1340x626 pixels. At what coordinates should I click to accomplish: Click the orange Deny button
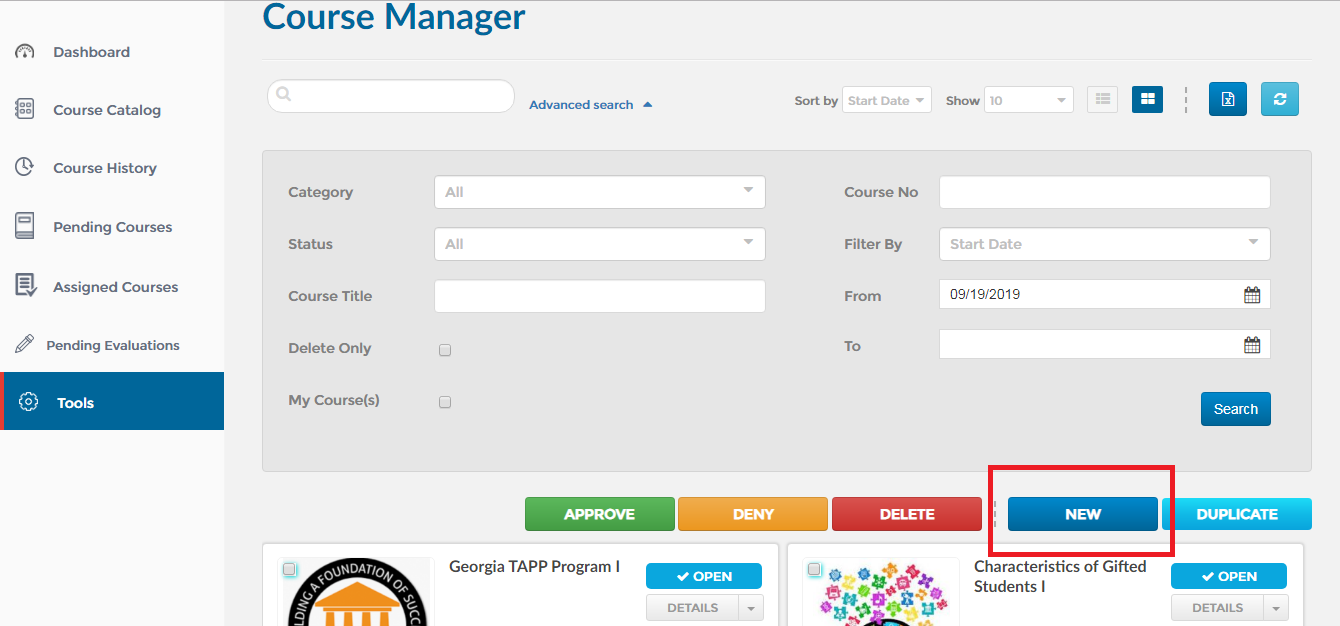(x=753, y=514)
